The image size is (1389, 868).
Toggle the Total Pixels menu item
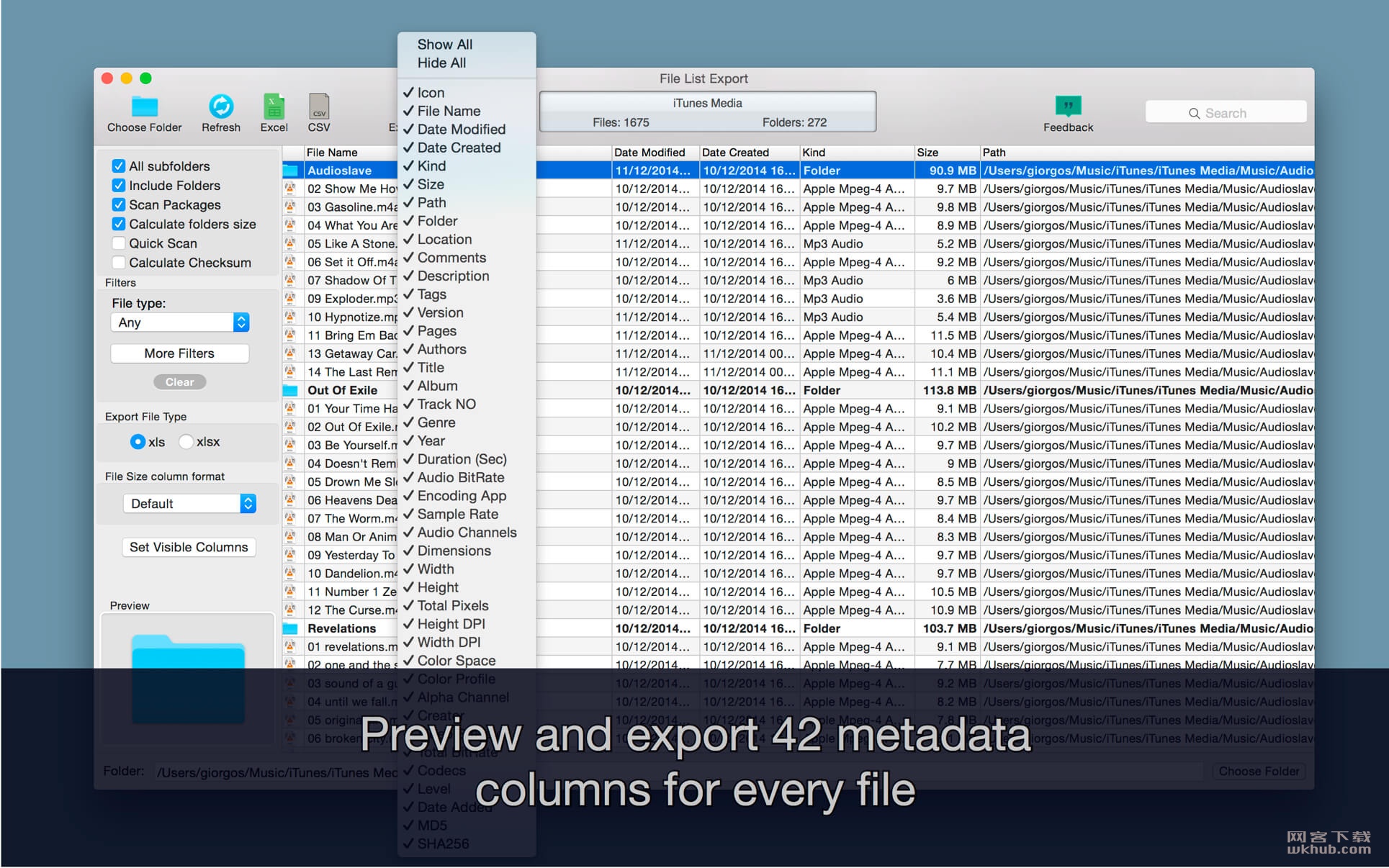click(467, 606)
